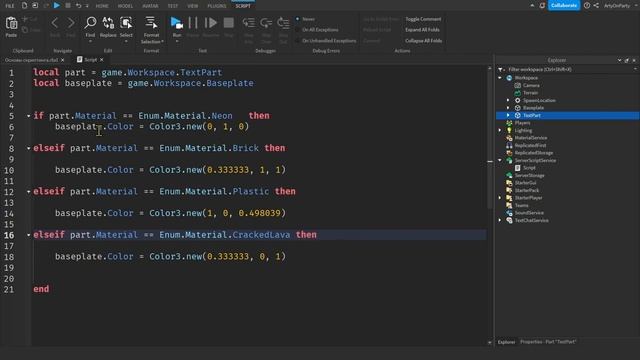The image size is (640, 360).
Task: Click the Collaborate button
Action: coord(564,5)
